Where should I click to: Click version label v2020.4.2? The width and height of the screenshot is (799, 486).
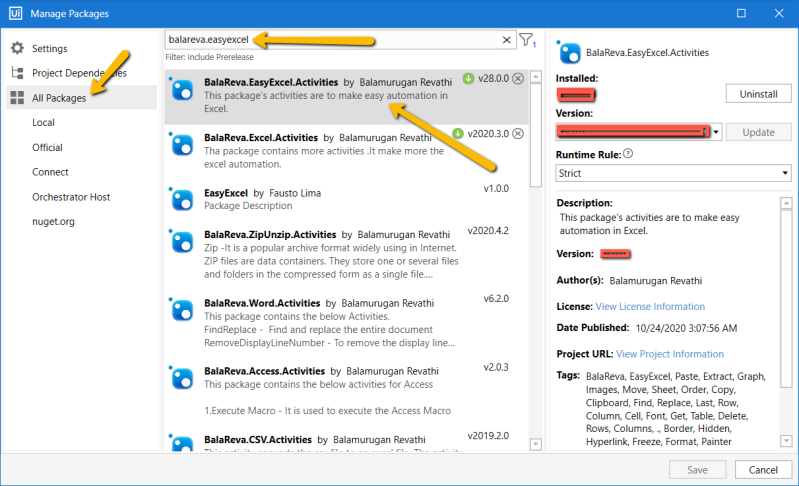(488, 231)
